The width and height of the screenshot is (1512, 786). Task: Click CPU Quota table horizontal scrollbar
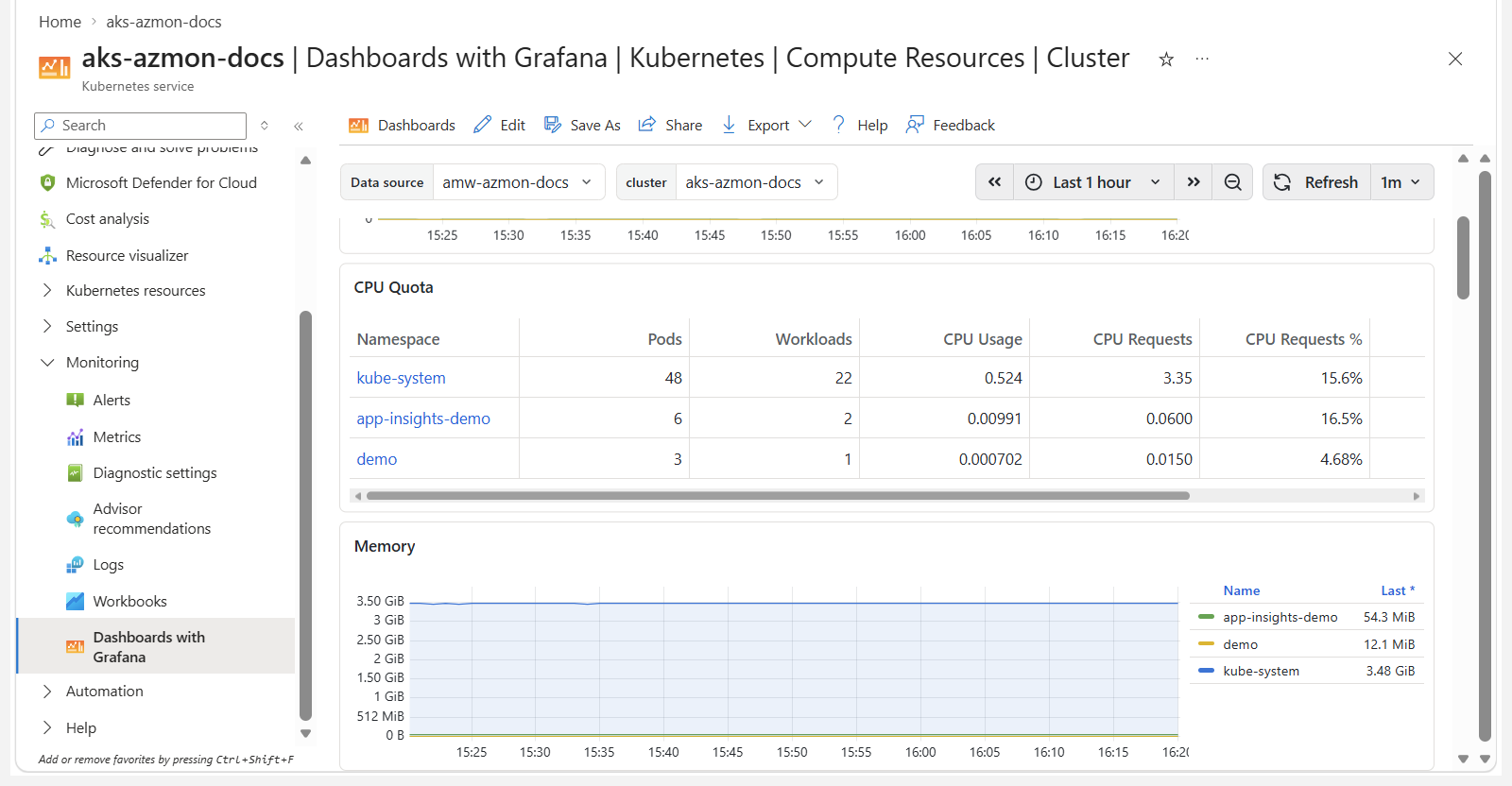(x=778, y=496)
